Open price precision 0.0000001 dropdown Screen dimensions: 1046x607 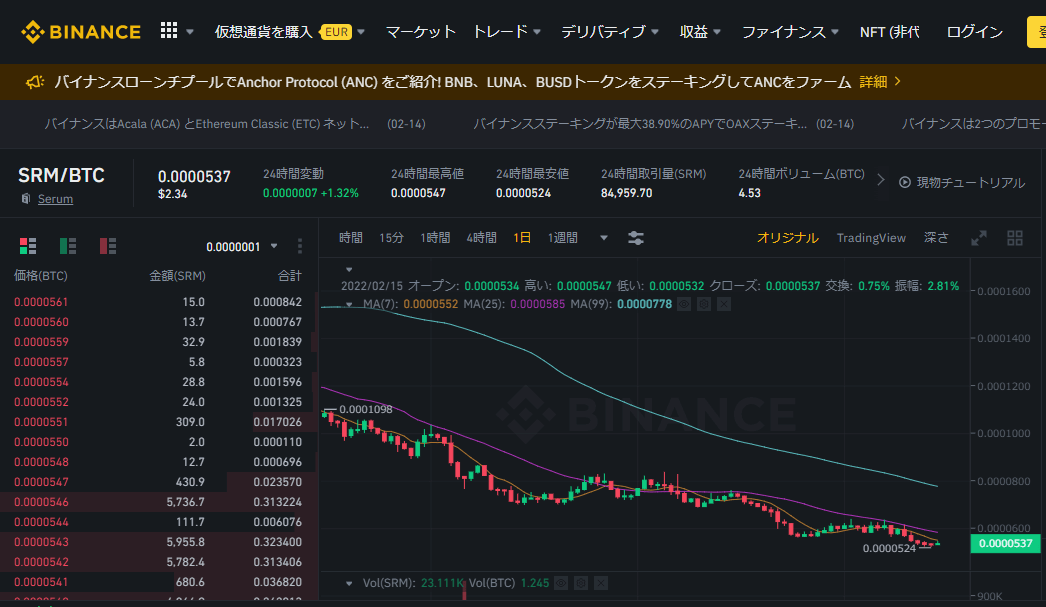point(241,247)
